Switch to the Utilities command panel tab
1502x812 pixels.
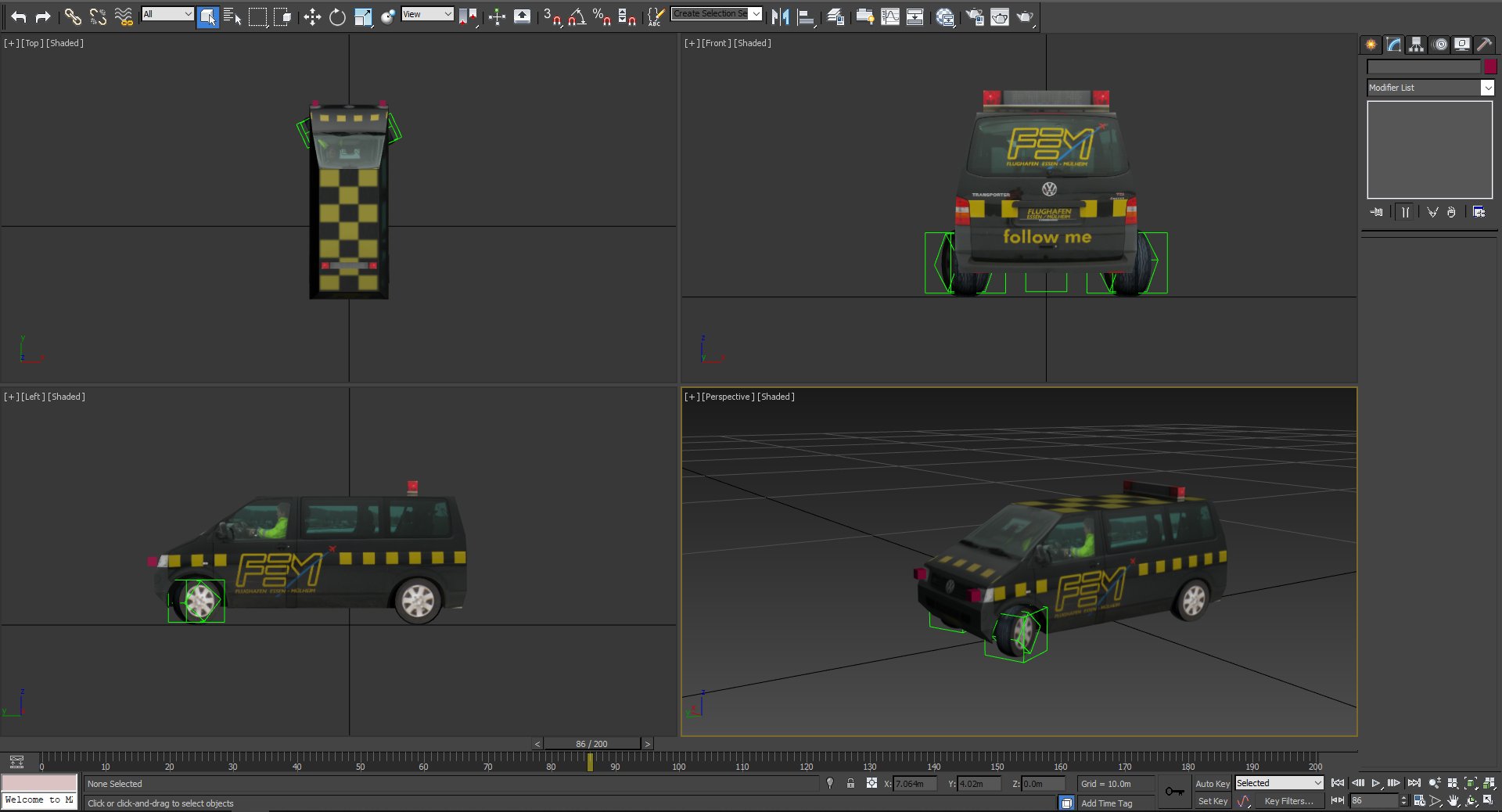tap(1484, 45)
